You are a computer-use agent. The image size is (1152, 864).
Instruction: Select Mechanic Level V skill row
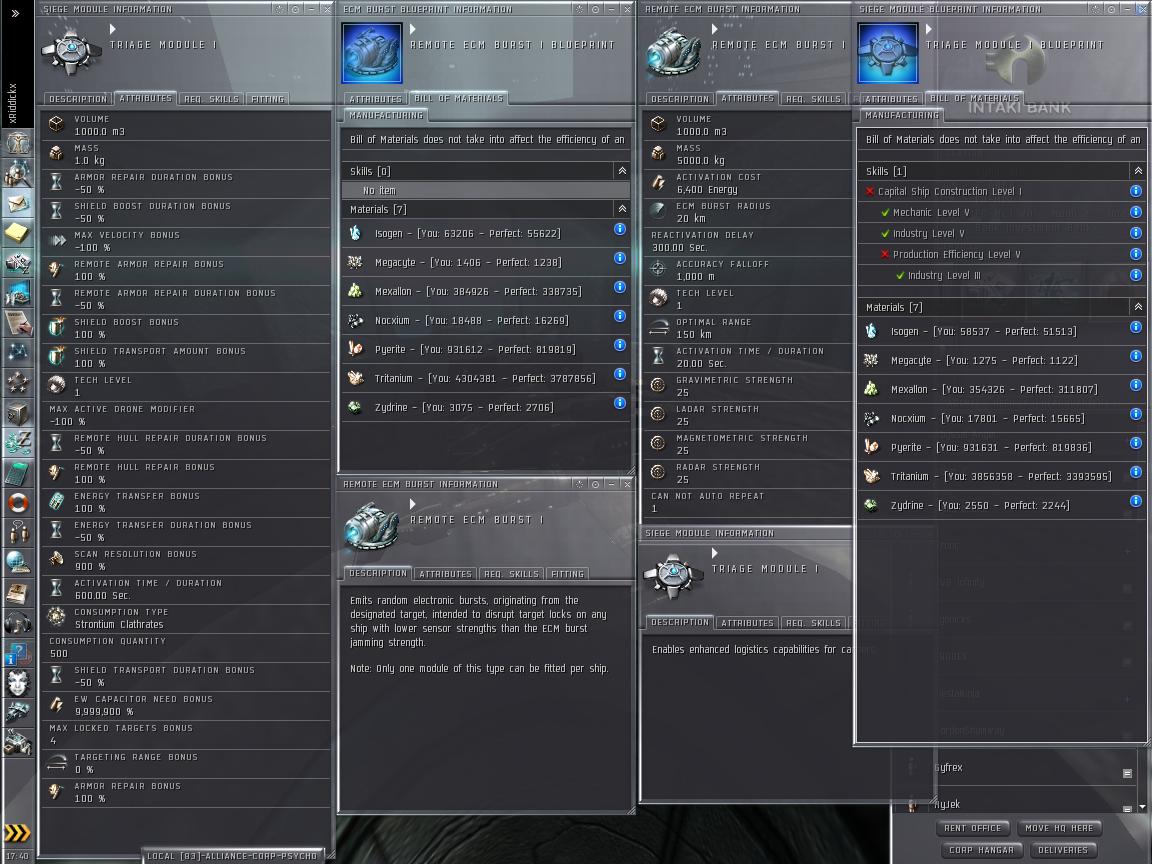(1002, 212)
